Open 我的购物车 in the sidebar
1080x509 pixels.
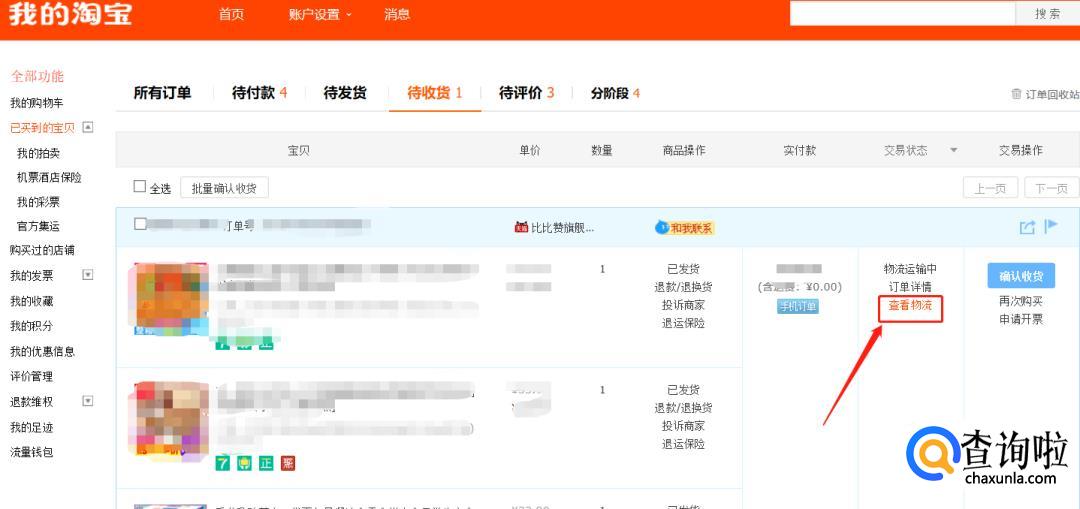(x=37, y=103)
